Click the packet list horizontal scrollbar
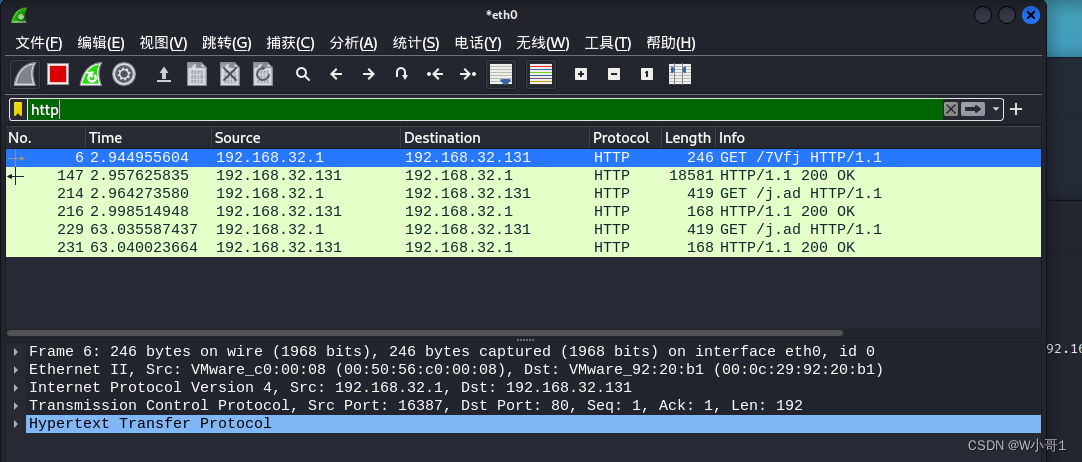 (x=424, y=333)
